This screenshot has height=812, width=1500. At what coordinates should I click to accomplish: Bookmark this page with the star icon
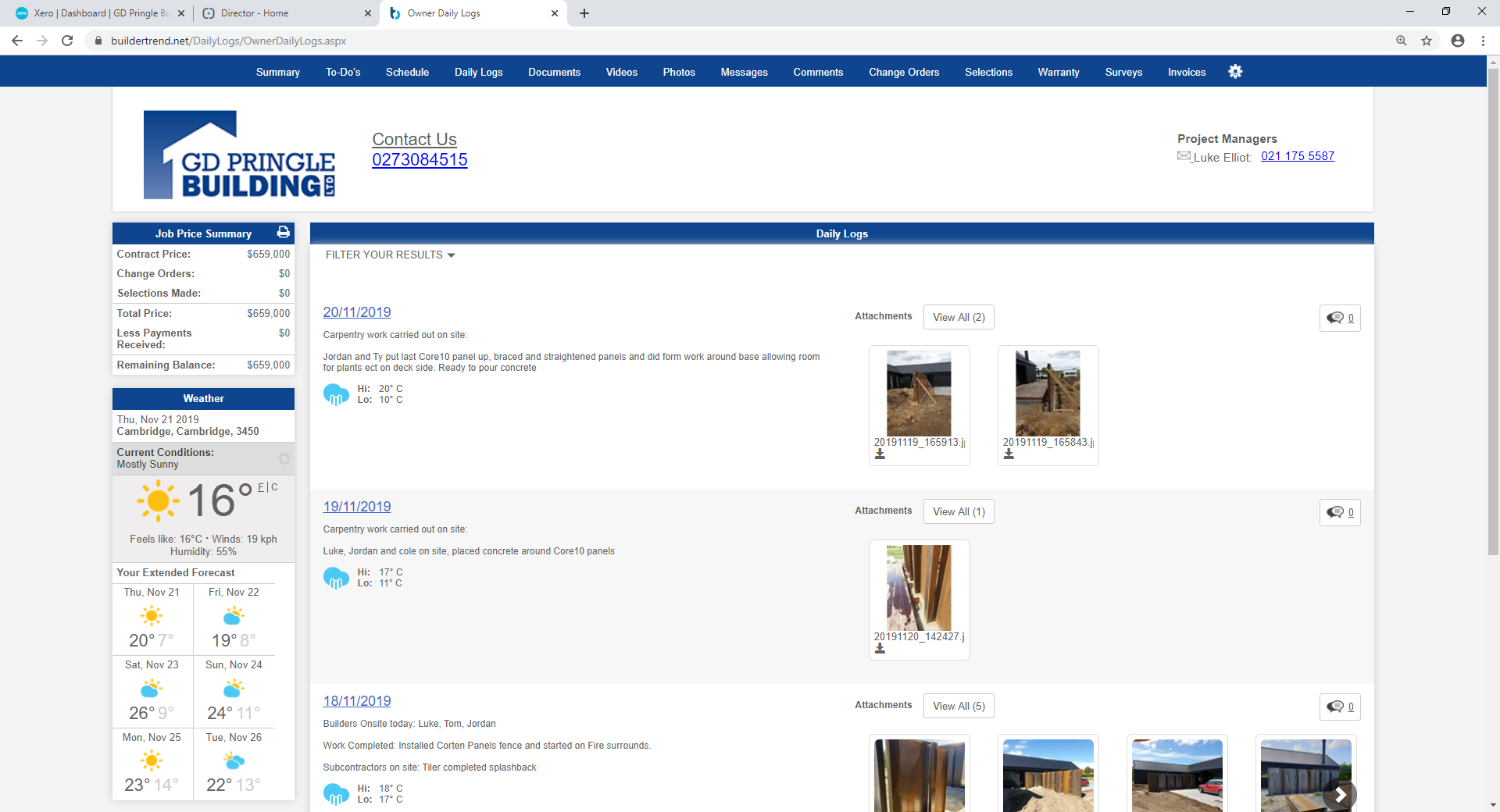1427,41
